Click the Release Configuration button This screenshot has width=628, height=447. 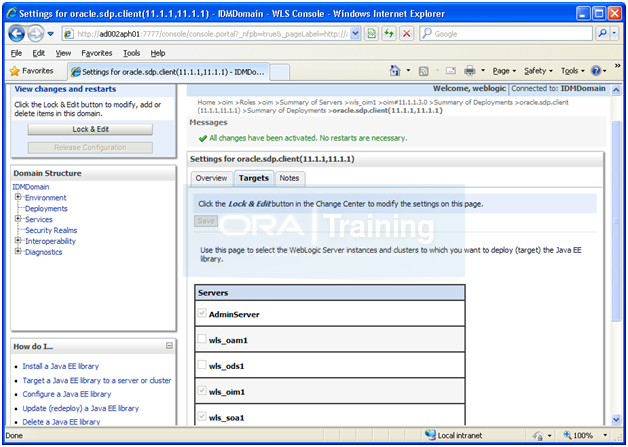click(x=90, y=147)
